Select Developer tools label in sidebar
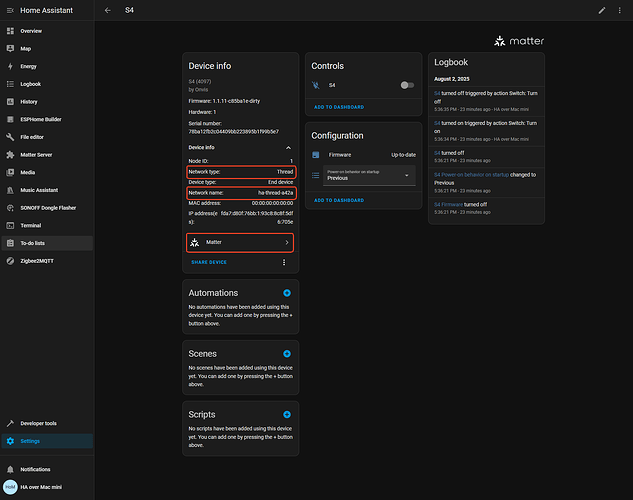Image resolution: width=633 pixels, height=500 pixels. point(38,423)
